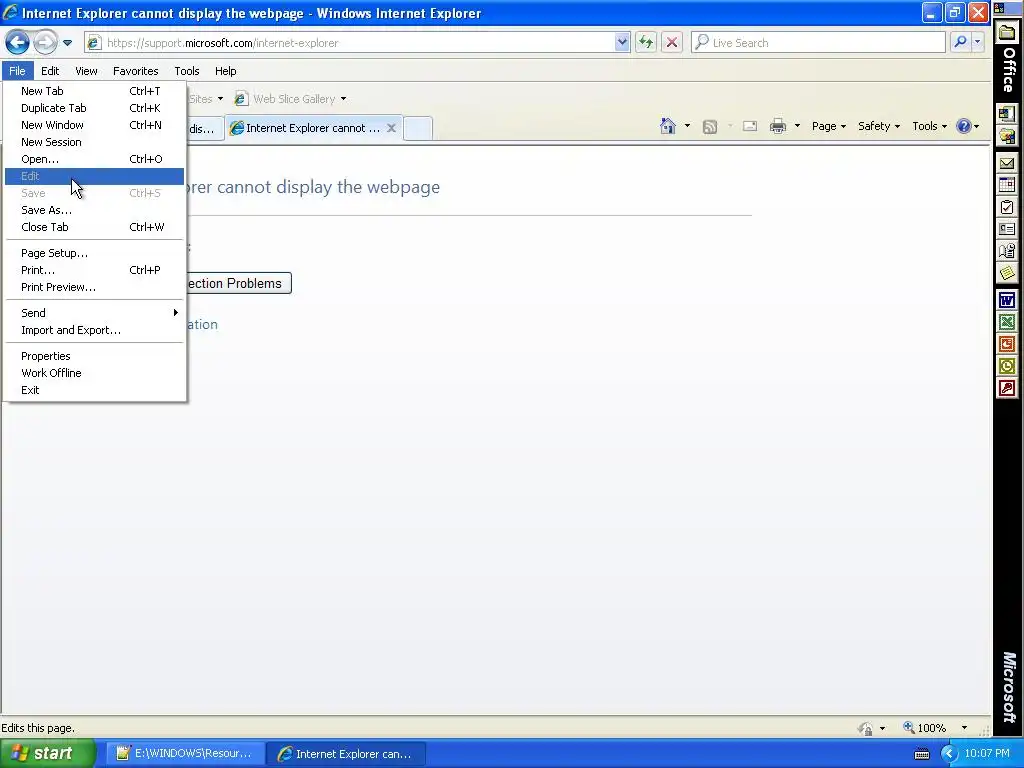1024x768 pixels.
Task: Click the RSS Feeds icon
Action: 710,127
